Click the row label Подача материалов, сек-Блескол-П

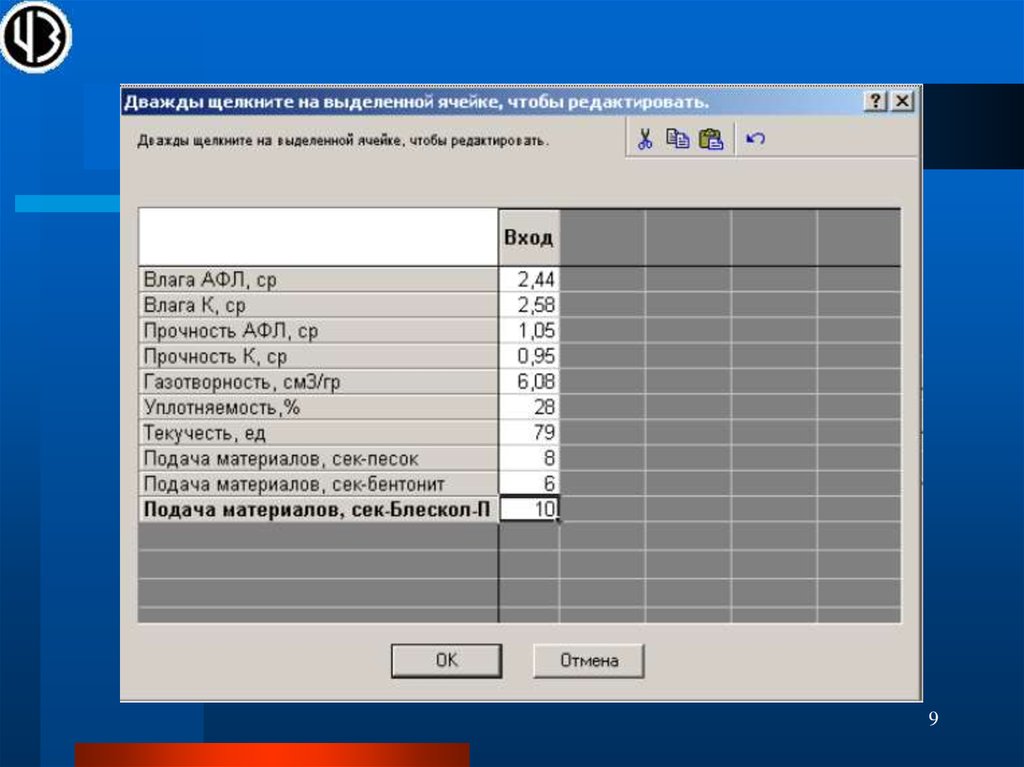point(318,509)
